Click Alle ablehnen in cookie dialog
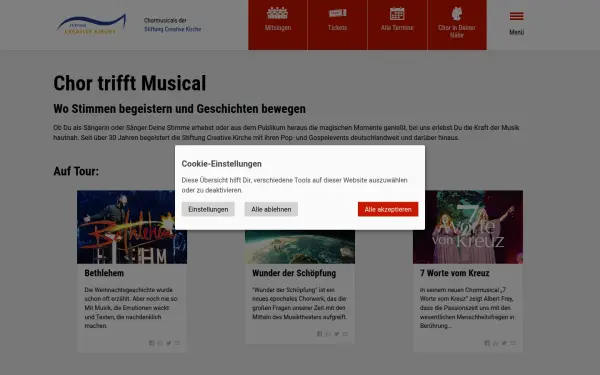Screen dimensions: 600x375 coord(271,209)
